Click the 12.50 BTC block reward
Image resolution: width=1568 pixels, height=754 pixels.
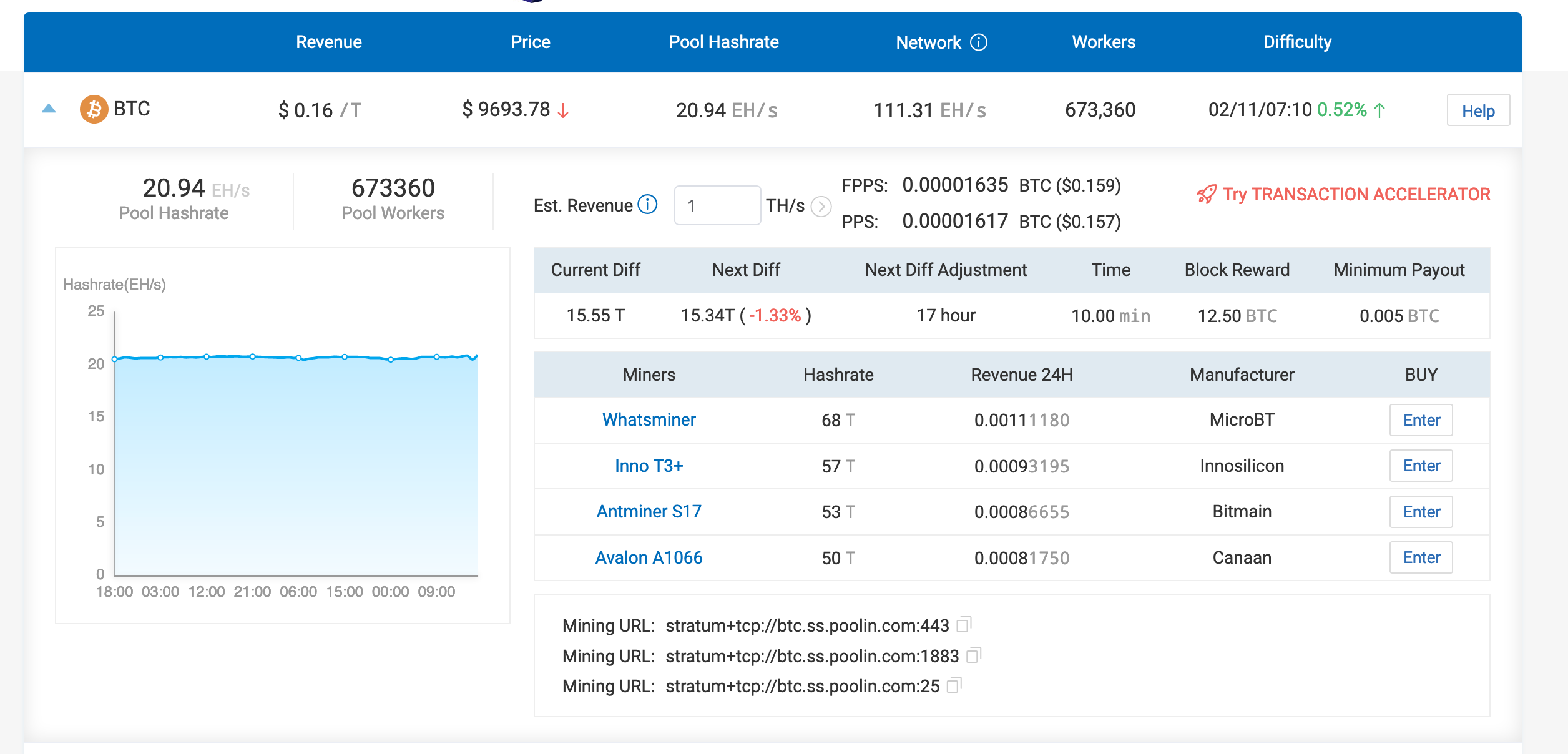coord(1237,316)
